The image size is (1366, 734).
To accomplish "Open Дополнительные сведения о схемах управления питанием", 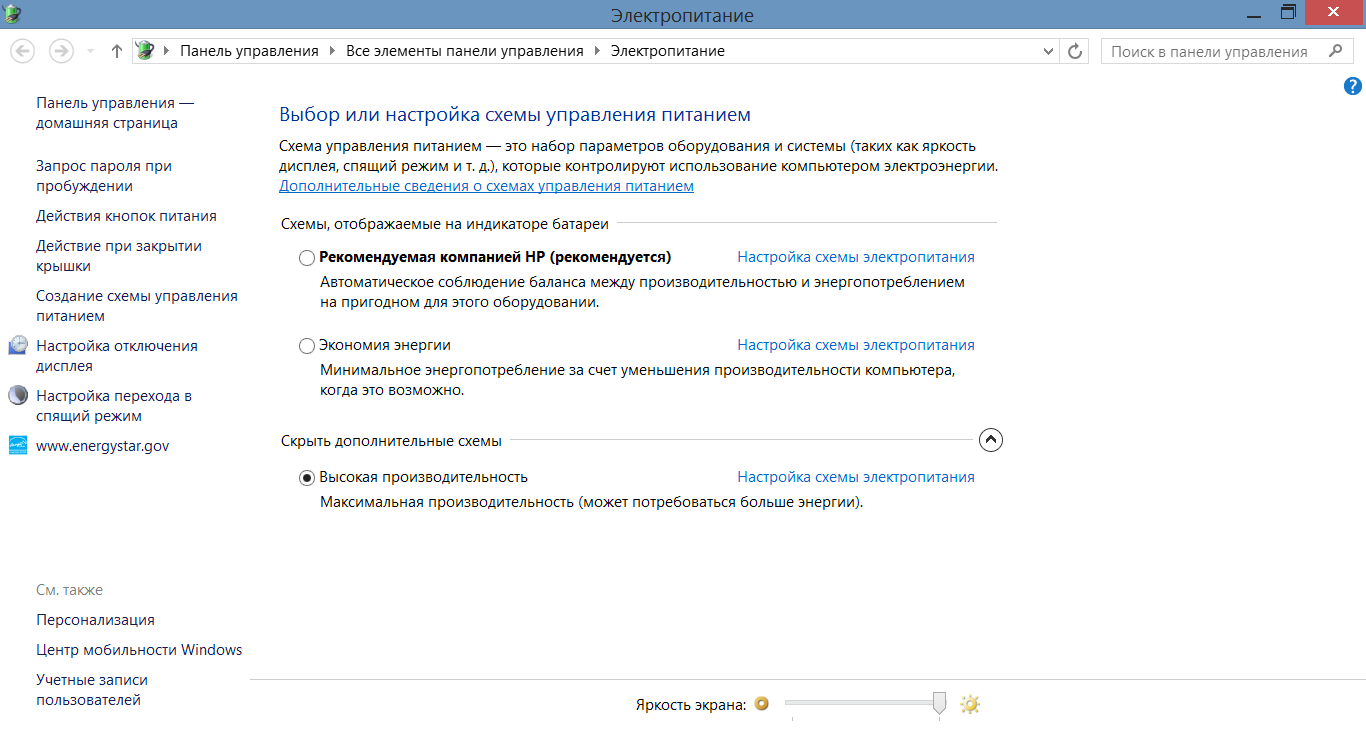I will 486,186.
